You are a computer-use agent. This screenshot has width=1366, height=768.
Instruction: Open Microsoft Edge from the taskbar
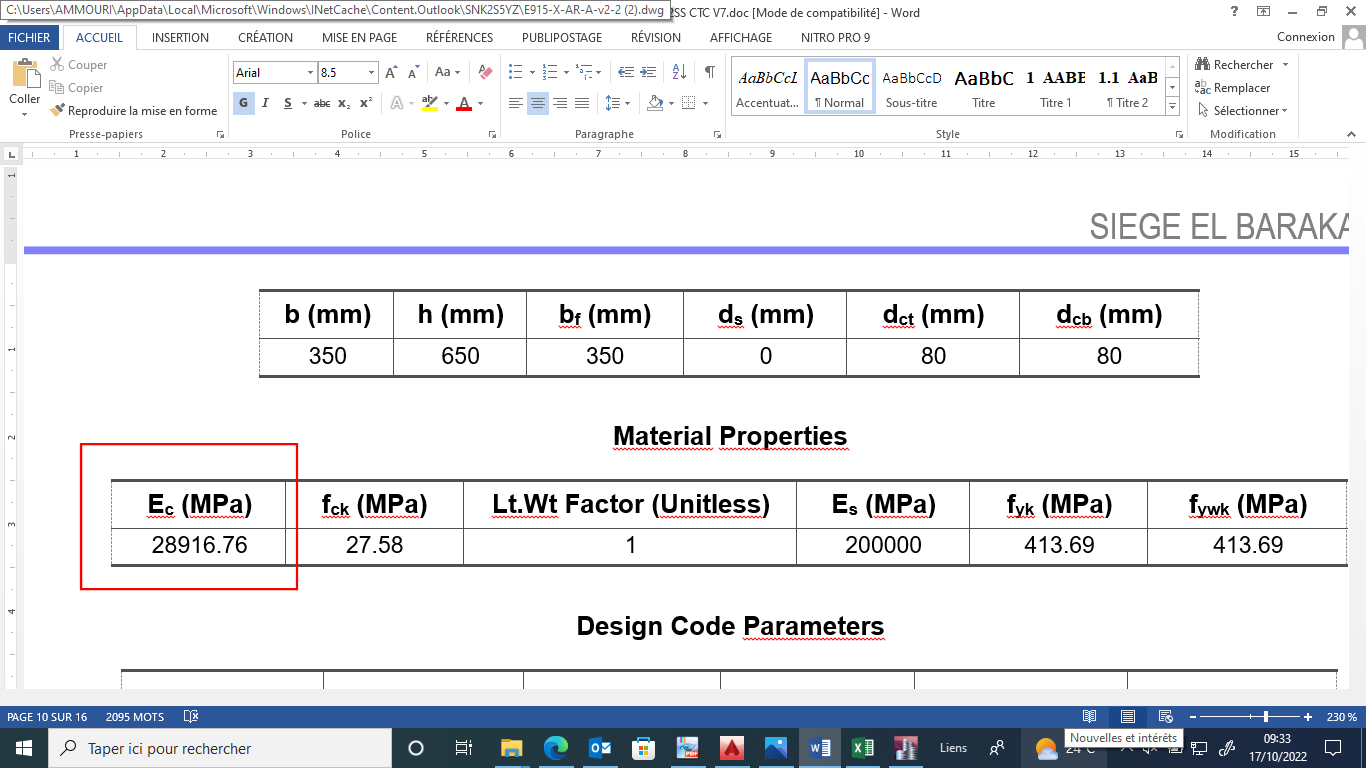click(556, 748)
